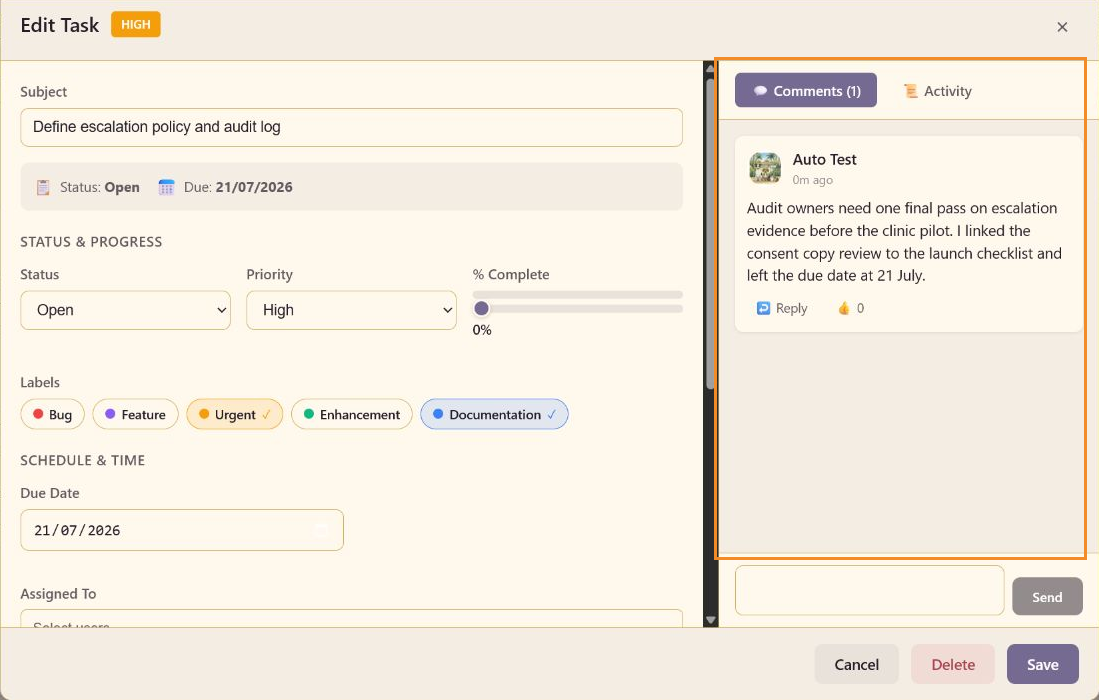This screenshot has width=1099, height=700.
Task: Save the task changes
Action: (x=1042, y=664)
